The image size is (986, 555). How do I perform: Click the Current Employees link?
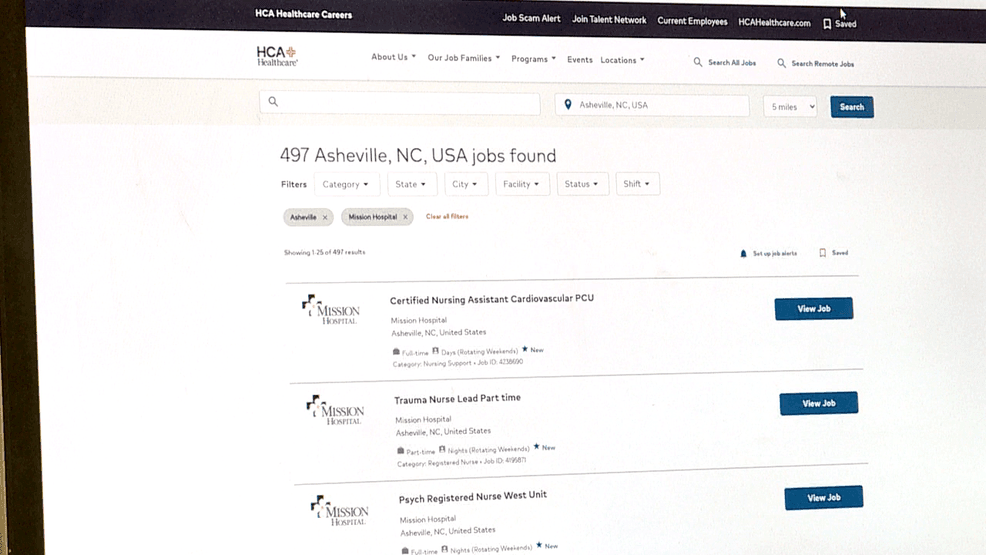(692, 21)
